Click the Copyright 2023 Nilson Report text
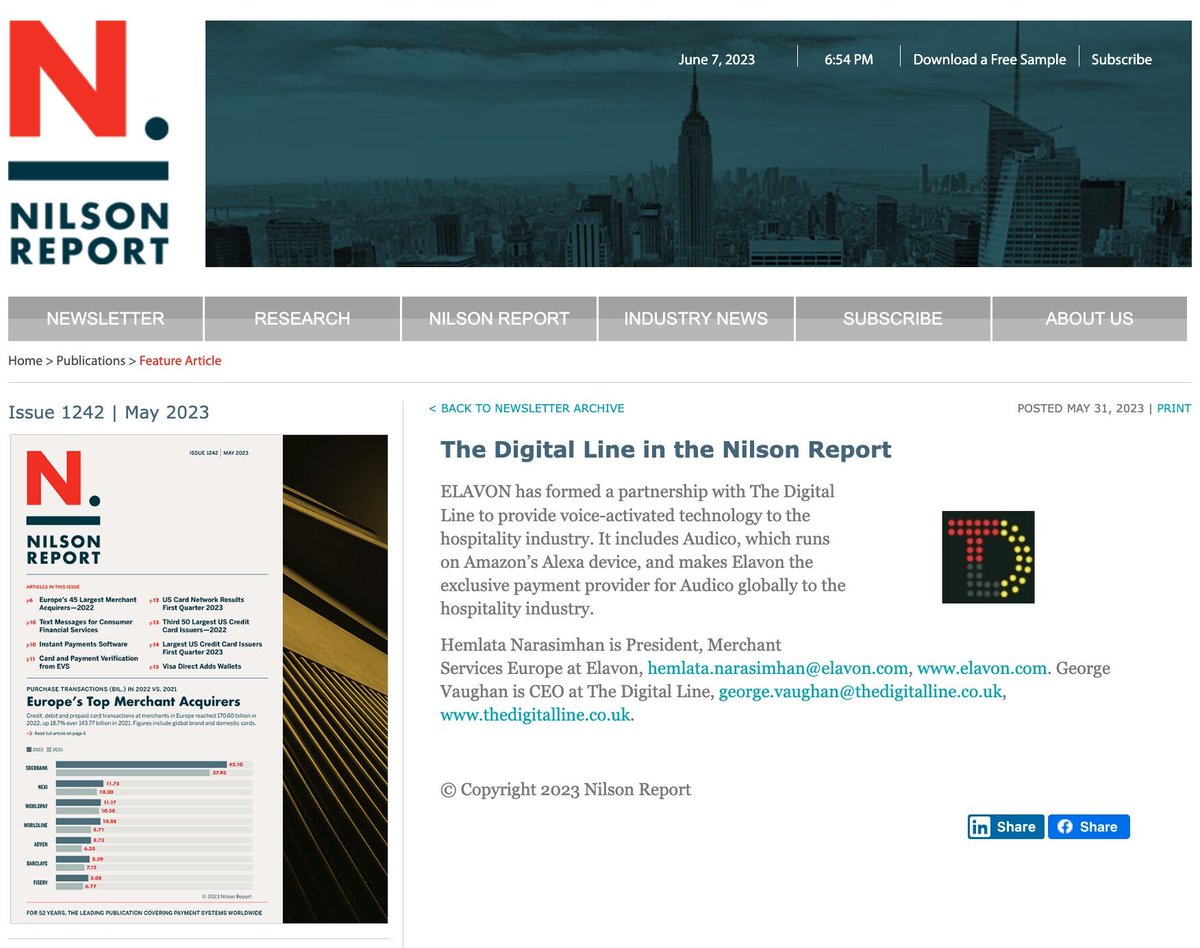This screenshot has height=948, width=1200. 566,789
